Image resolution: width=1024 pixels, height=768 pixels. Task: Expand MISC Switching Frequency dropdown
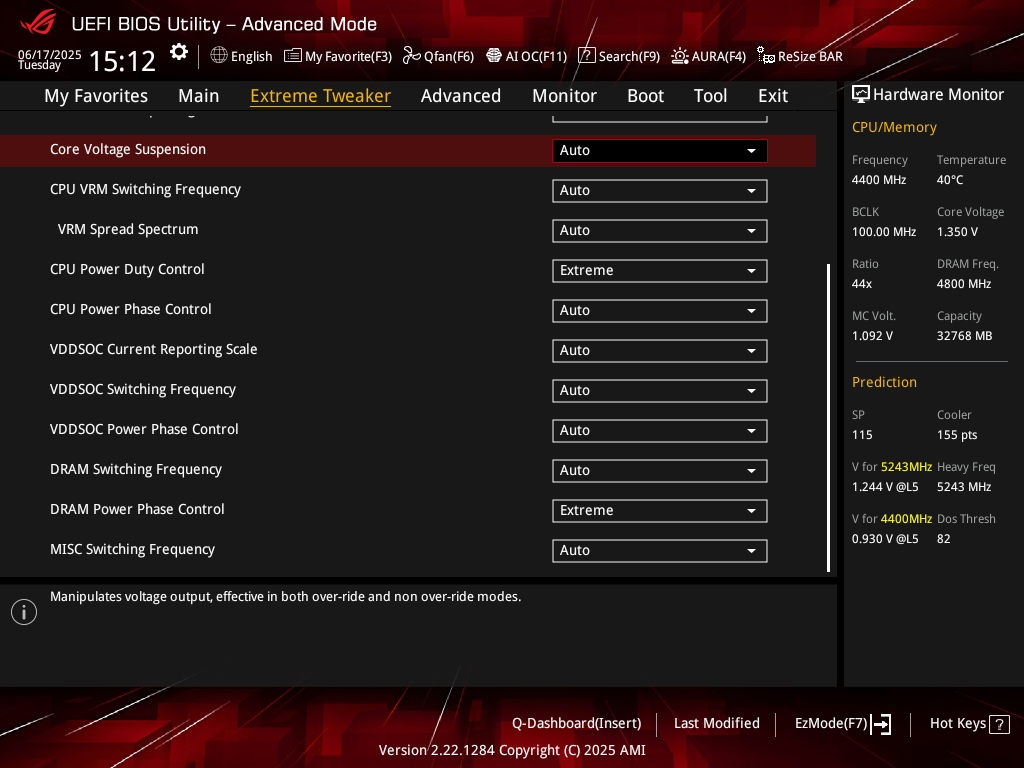click(660, 551)
